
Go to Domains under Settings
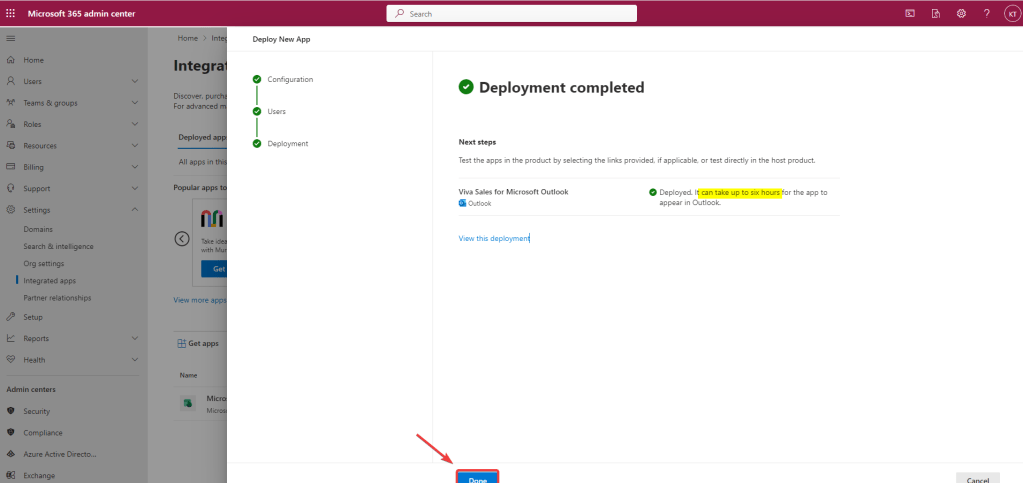[39, 229]
